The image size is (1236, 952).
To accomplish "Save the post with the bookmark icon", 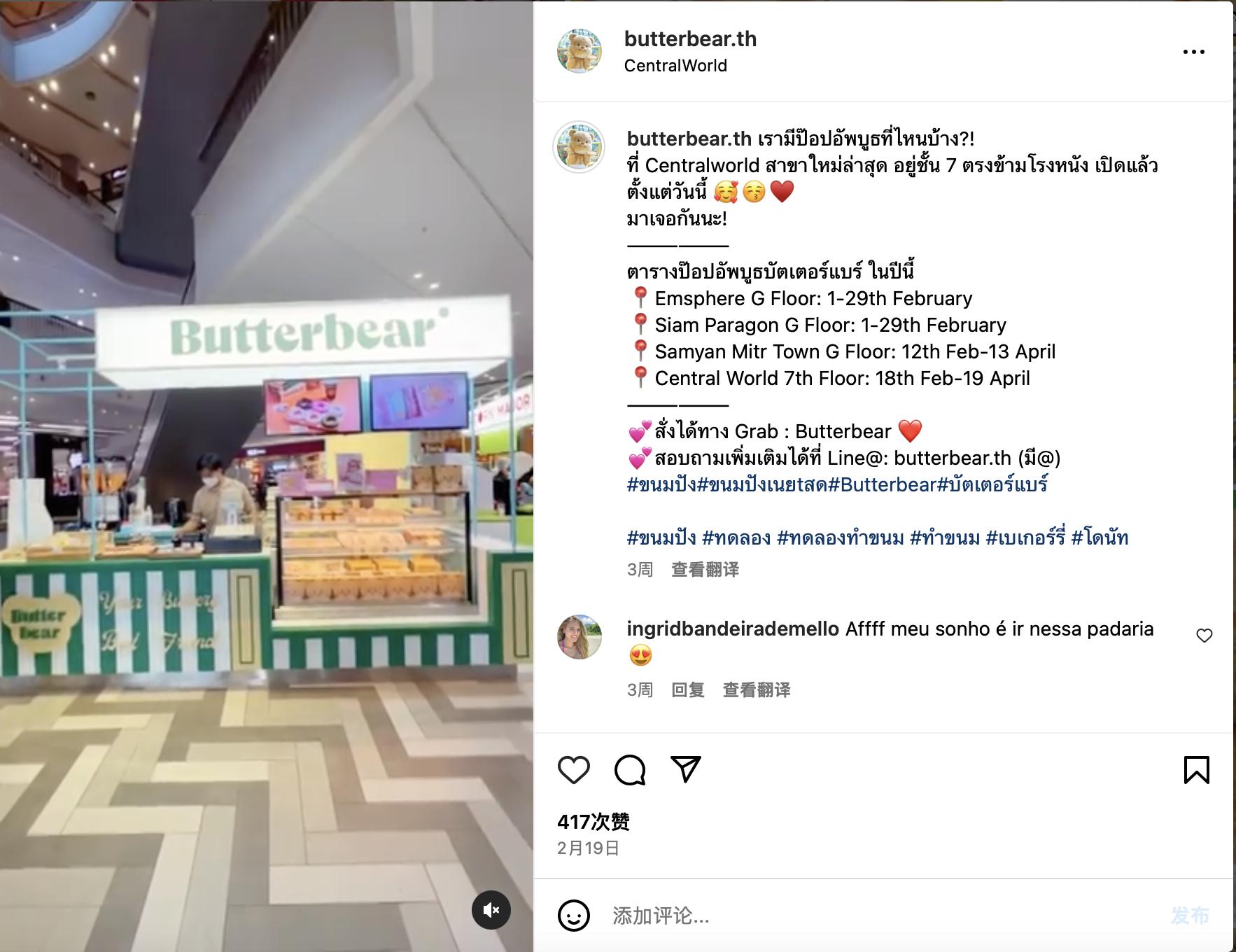I will [x=1196, y=770].
